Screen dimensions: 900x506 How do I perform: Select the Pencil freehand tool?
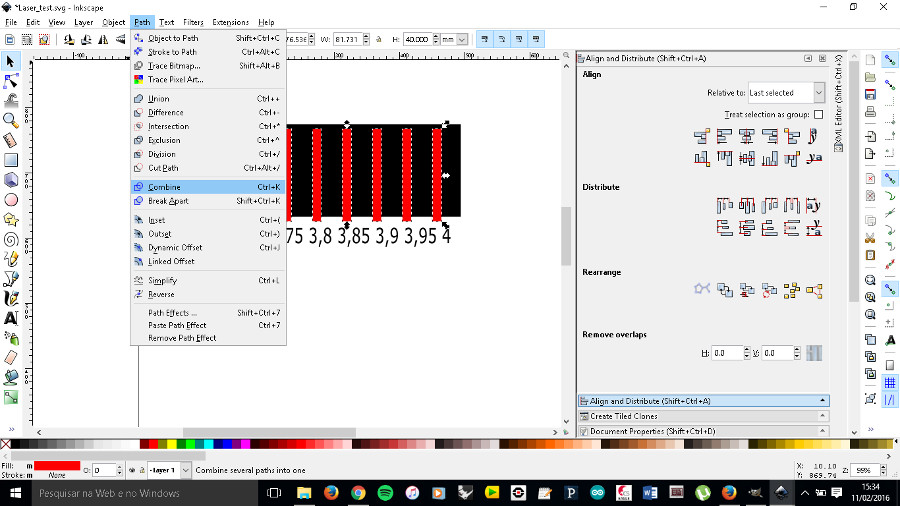click(x=11, y=259)
